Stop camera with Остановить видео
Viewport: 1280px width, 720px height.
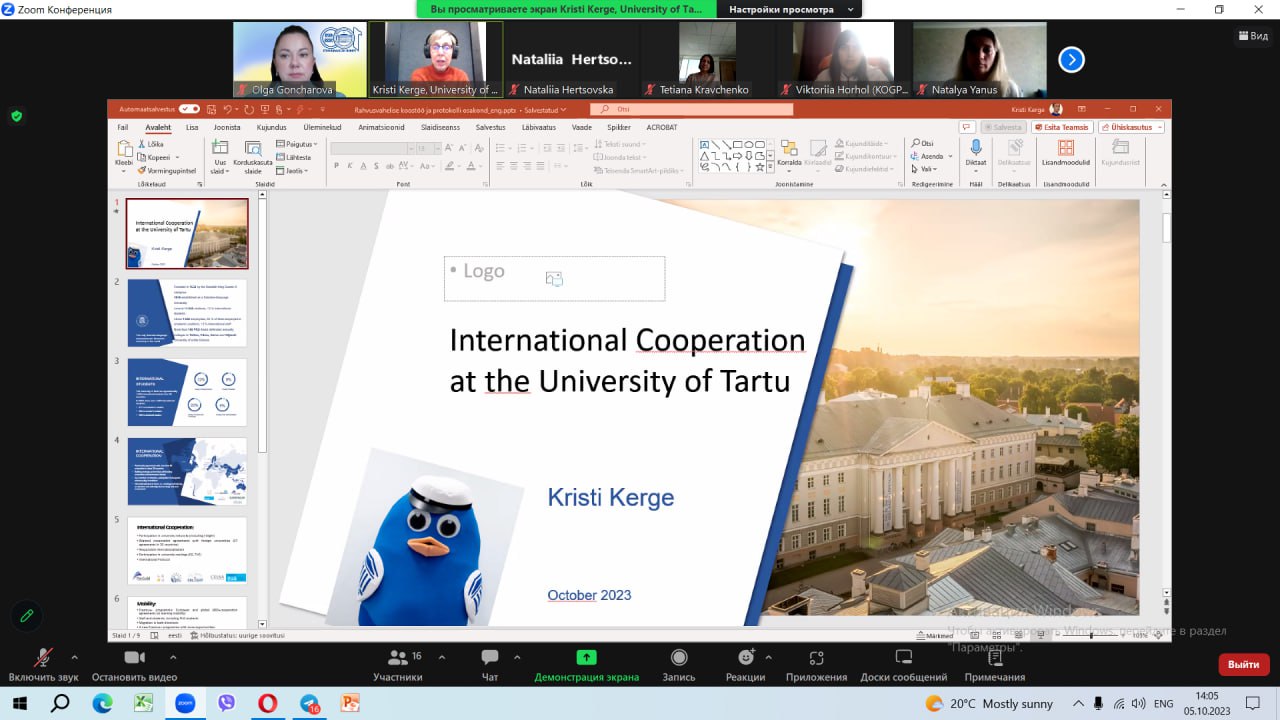pos(133,664)
